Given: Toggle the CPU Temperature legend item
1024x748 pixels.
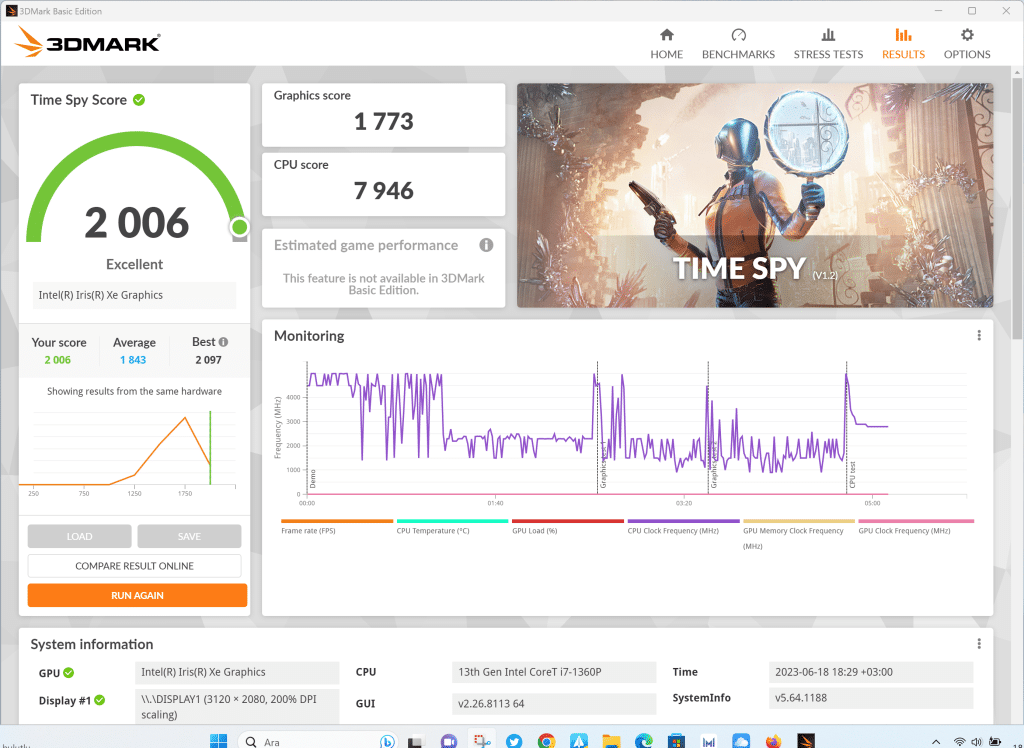Looking at the screenshot, I should [452, 527].
